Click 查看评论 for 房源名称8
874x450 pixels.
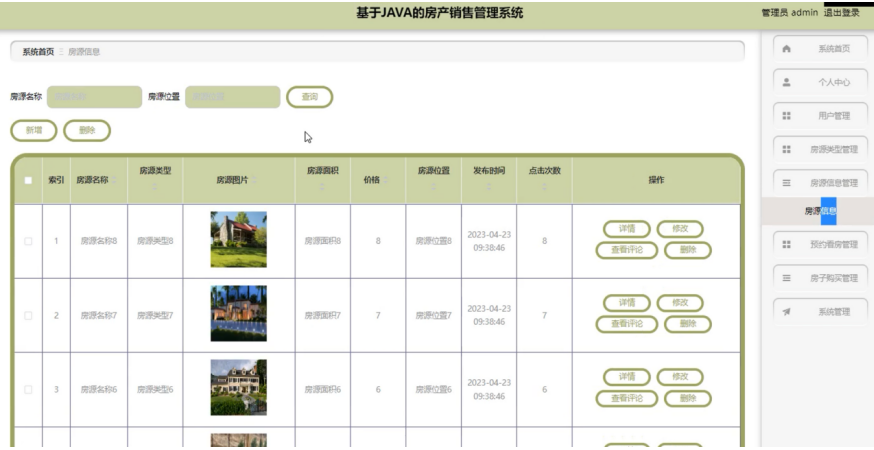[x=627, y=250]
